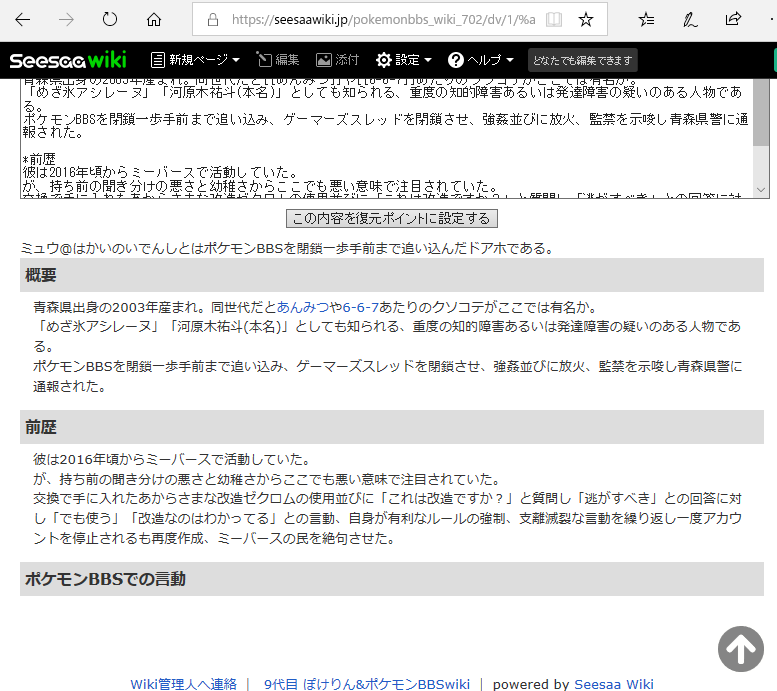Image resolution: width=777 pixels, height=691 pixels.
Task: Open the add notes pen icon
Action: pyautogui.click(x=690, y=20)
